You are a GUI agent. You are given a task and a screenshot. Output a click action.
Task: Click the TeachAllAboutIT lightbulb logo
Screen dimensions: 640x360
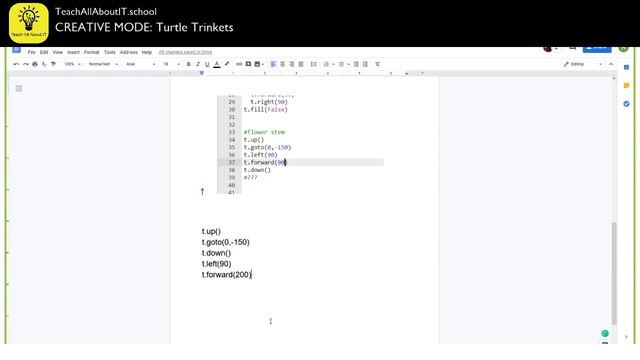coord(29,23)
